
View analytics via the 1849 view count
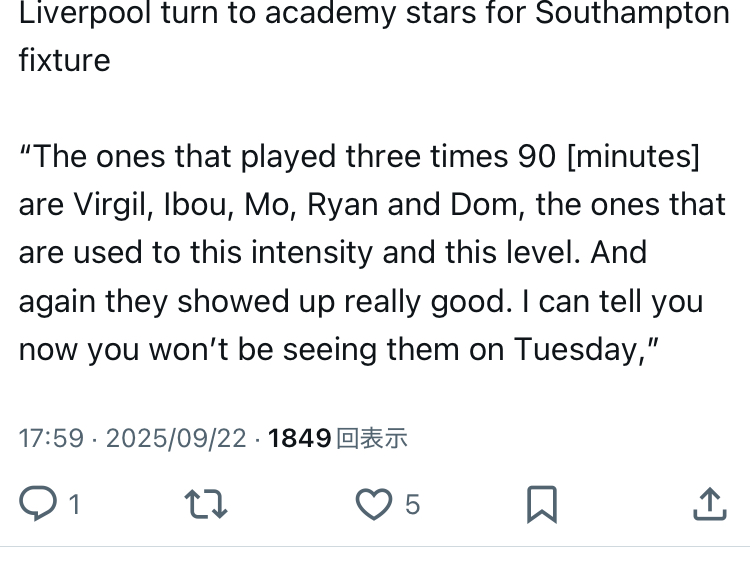point(299,438)
